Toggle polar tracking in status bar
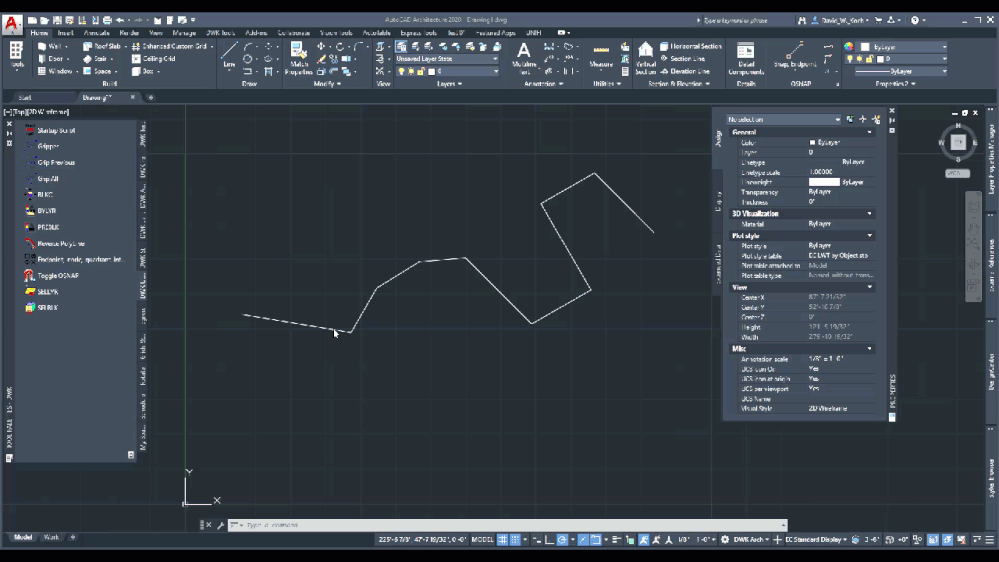999x562 pixels. pyautogui.click(x=562, y=540)
